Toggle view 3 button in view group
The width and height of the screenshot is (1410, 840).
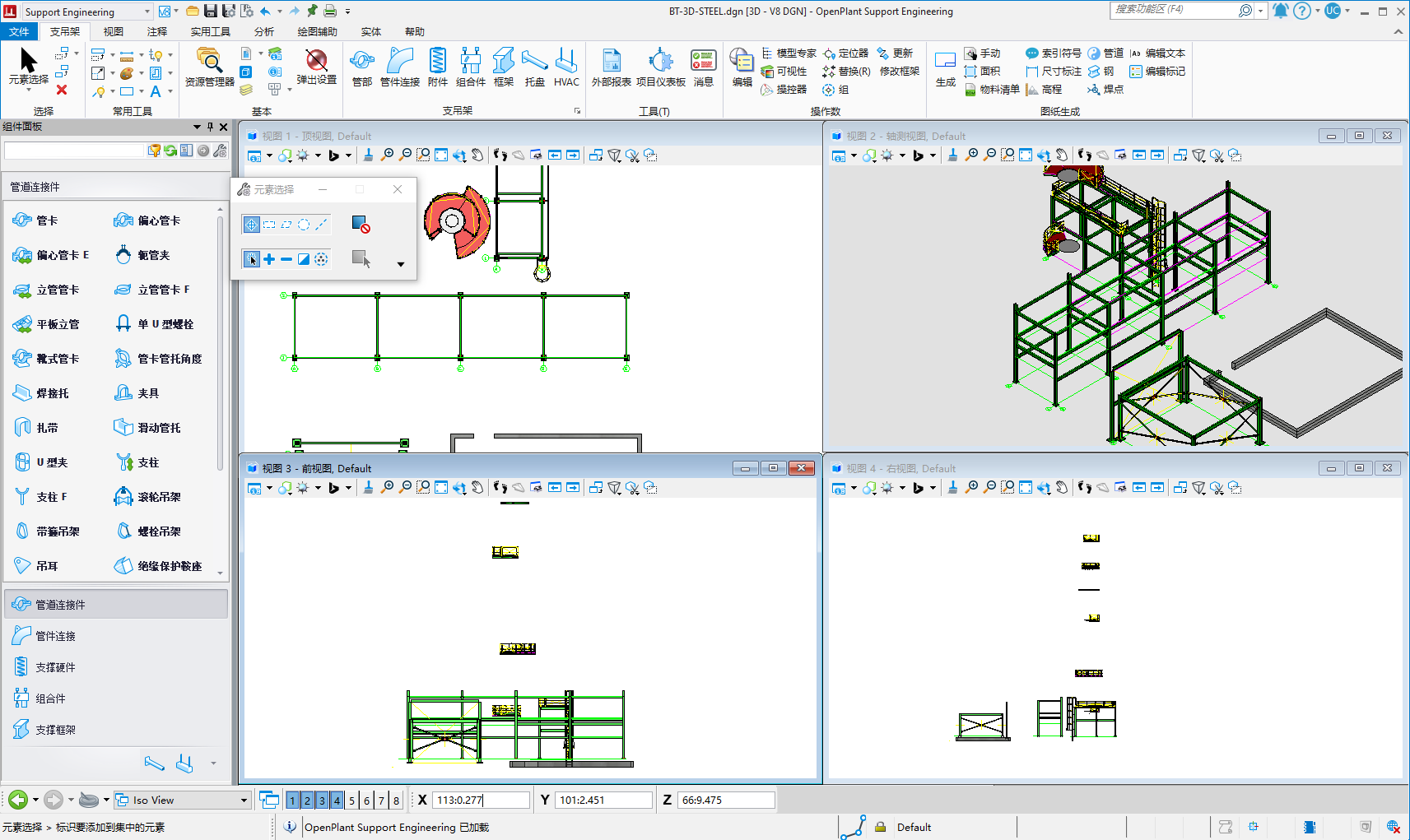[322, 800]
